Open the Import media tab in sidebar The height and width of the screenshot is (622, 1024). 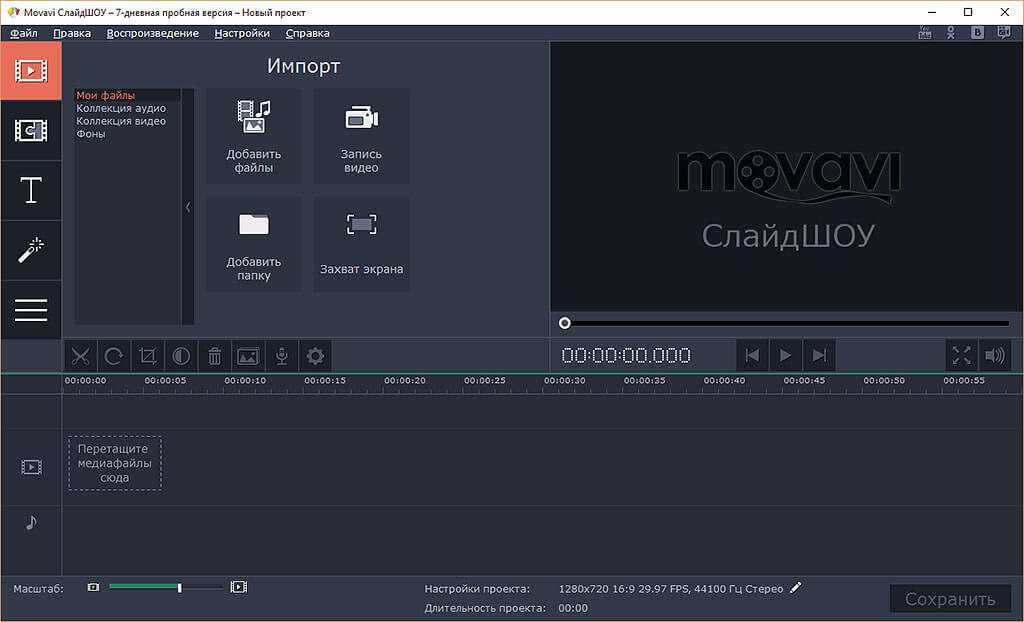coord(31,71)
